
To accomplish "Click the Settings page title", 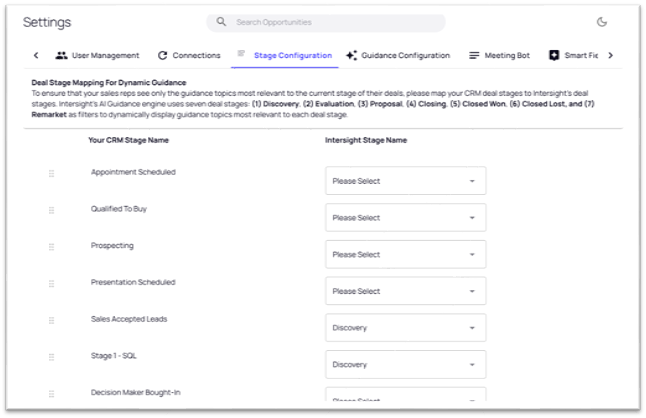I will pyautogui.click(x=47, y=22).
